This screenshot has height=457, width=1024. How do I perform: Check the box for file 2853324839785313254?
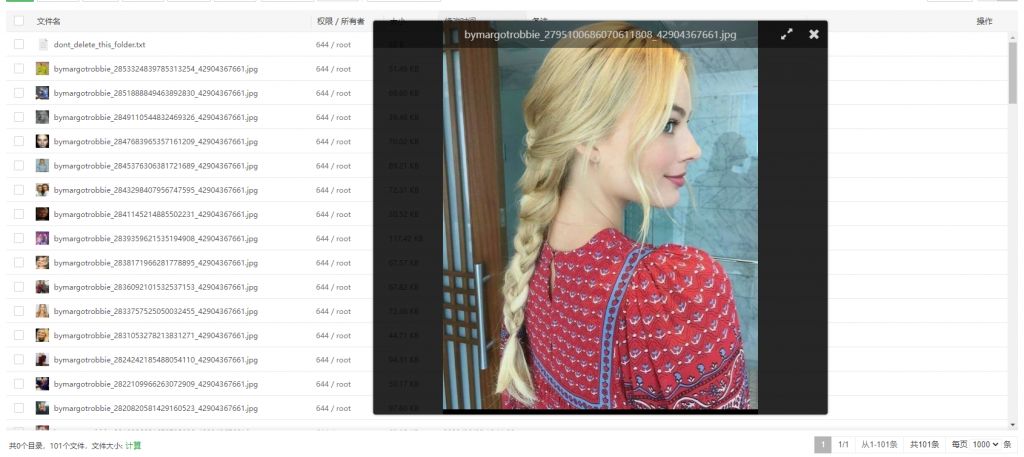coord(19,69)
